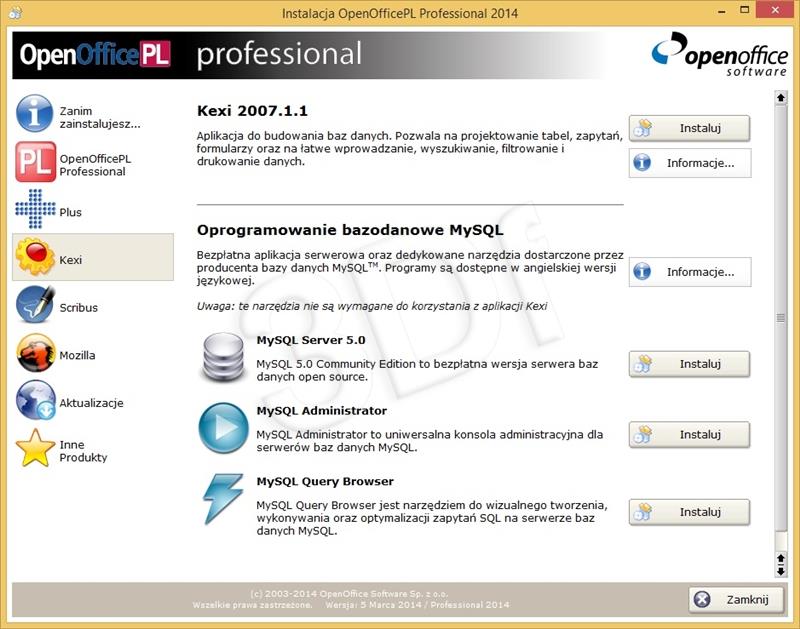
Task: Install Kexi 2007.1.1
Action: point(689,128)
